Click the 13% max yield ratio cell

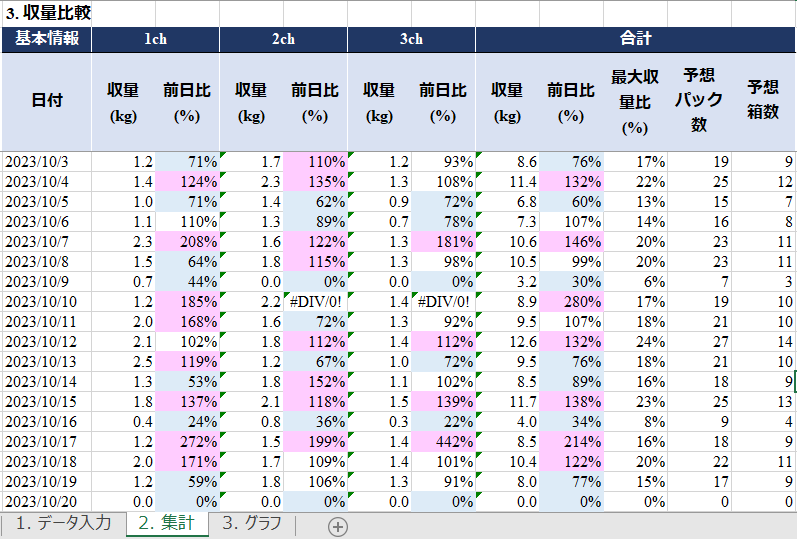tap(635, 202)
